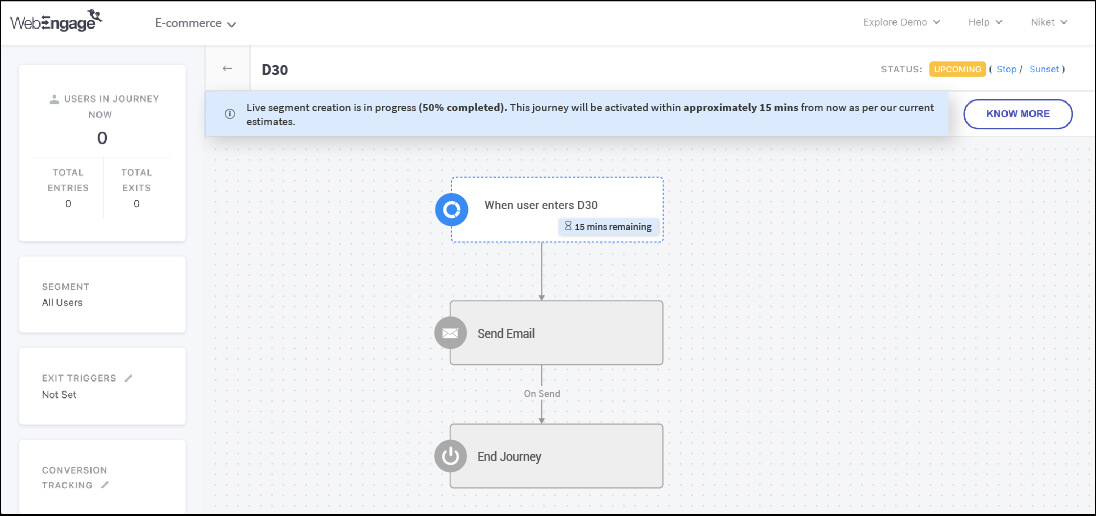Image resolution: width=1096 pixels, height=516 pixels.
Task: Click the info icon in banner
Action: pos(230,114)
